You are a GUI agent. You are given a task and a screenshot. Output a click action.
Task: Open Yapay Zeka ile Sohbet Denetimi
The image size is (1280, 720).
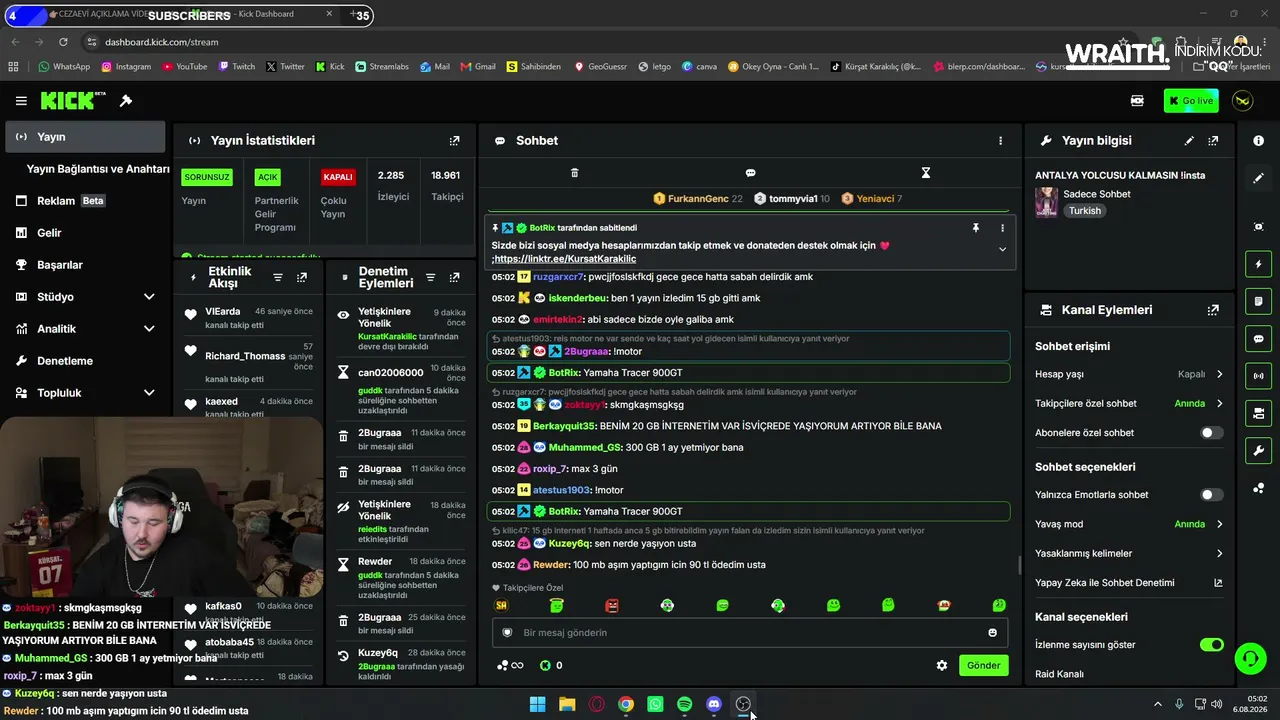click(1128, 583)
